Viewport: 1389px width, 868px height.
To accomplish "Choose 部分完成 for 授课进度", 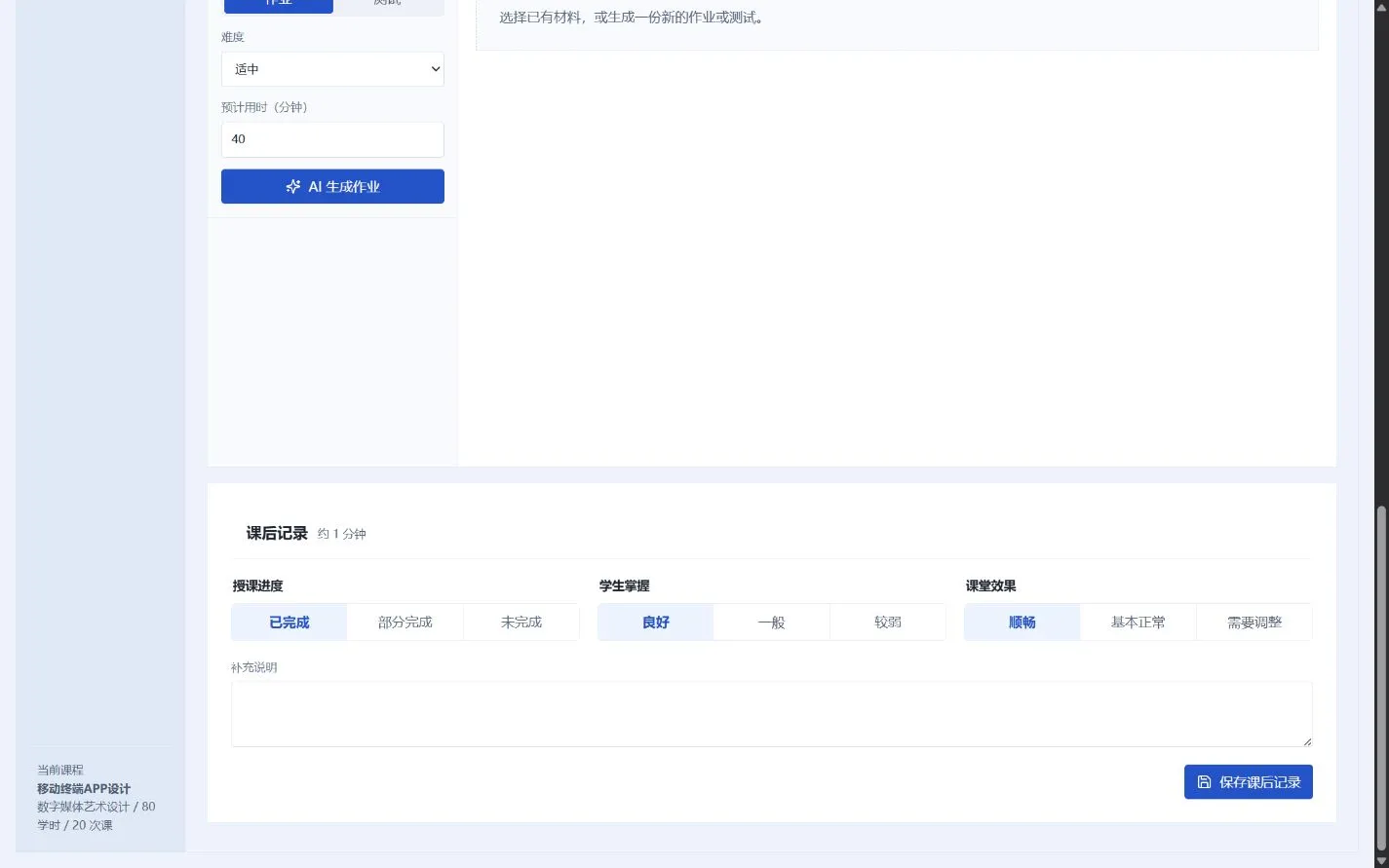I will pyautogui.click(x=405, y=623).
